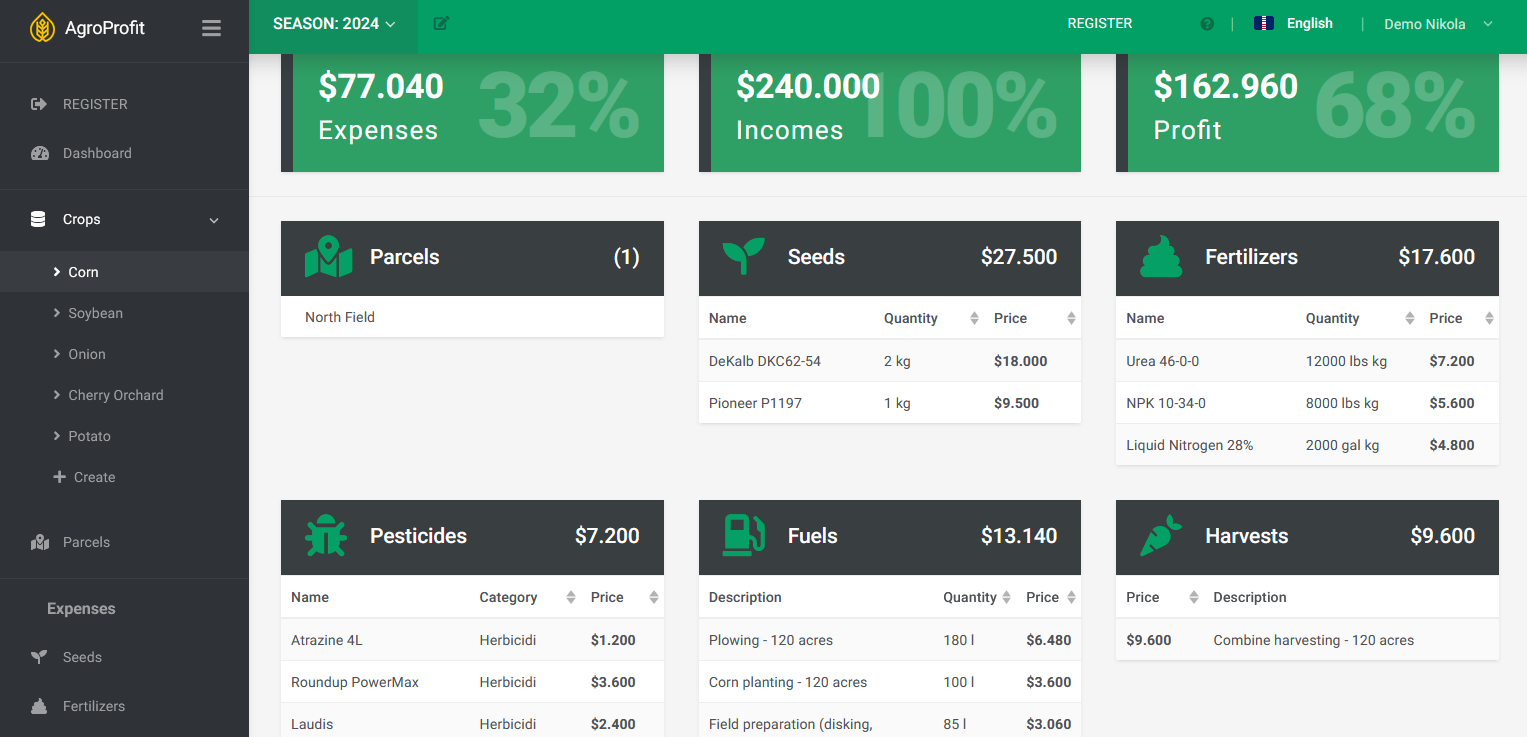Click Create under the Crops list
1527x737 pixels.
coord(94,478)
